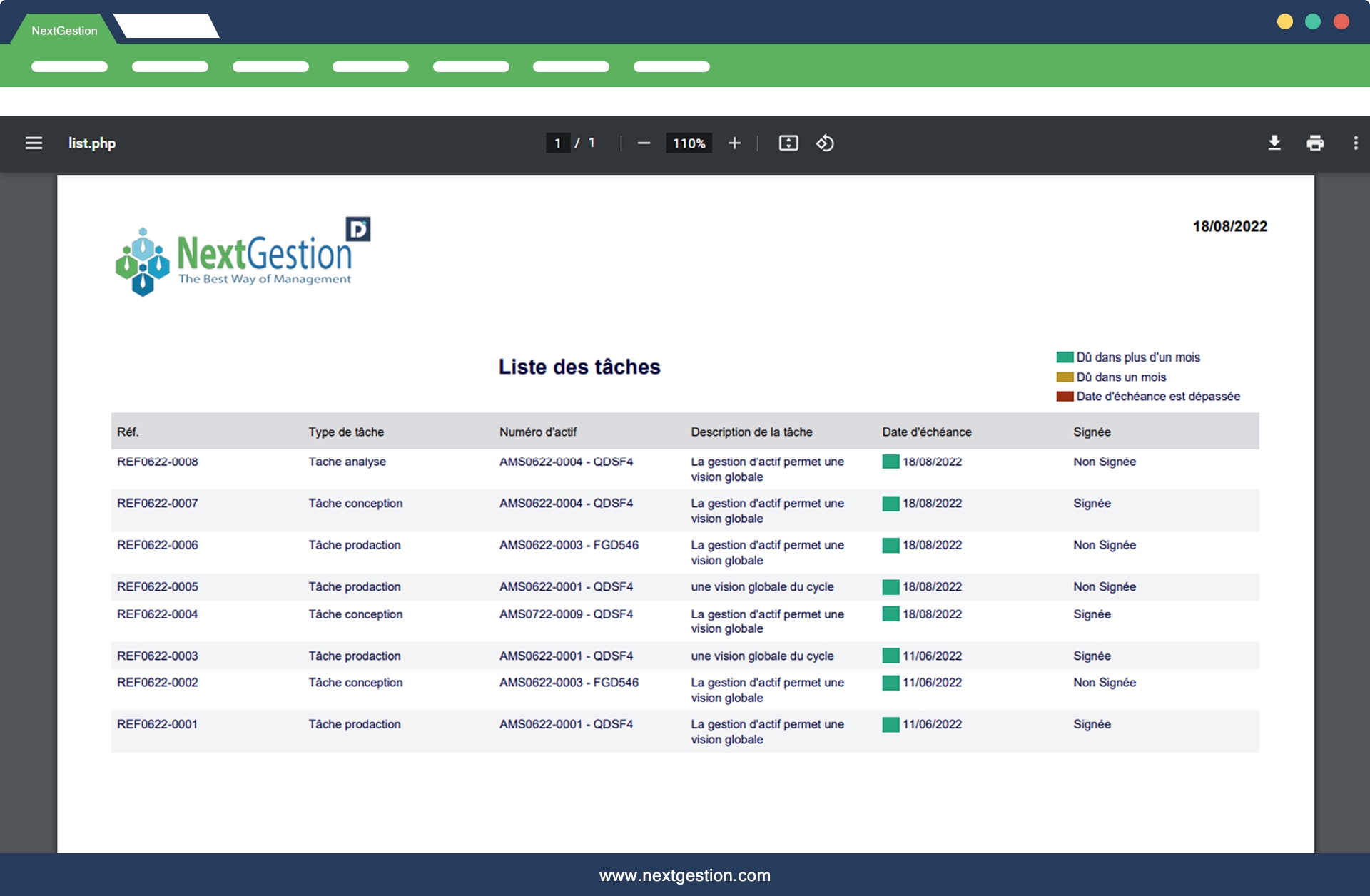The height and width of the screenshot is (896, 1370).
Task: Click the page number input field
Action: 557,143
